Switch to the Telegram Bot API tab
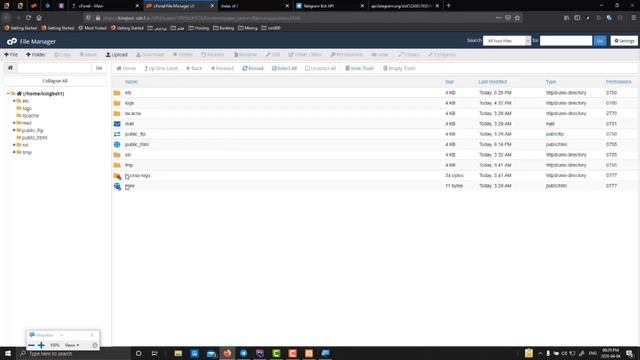The image size is (640, 360). pos(329,6)
